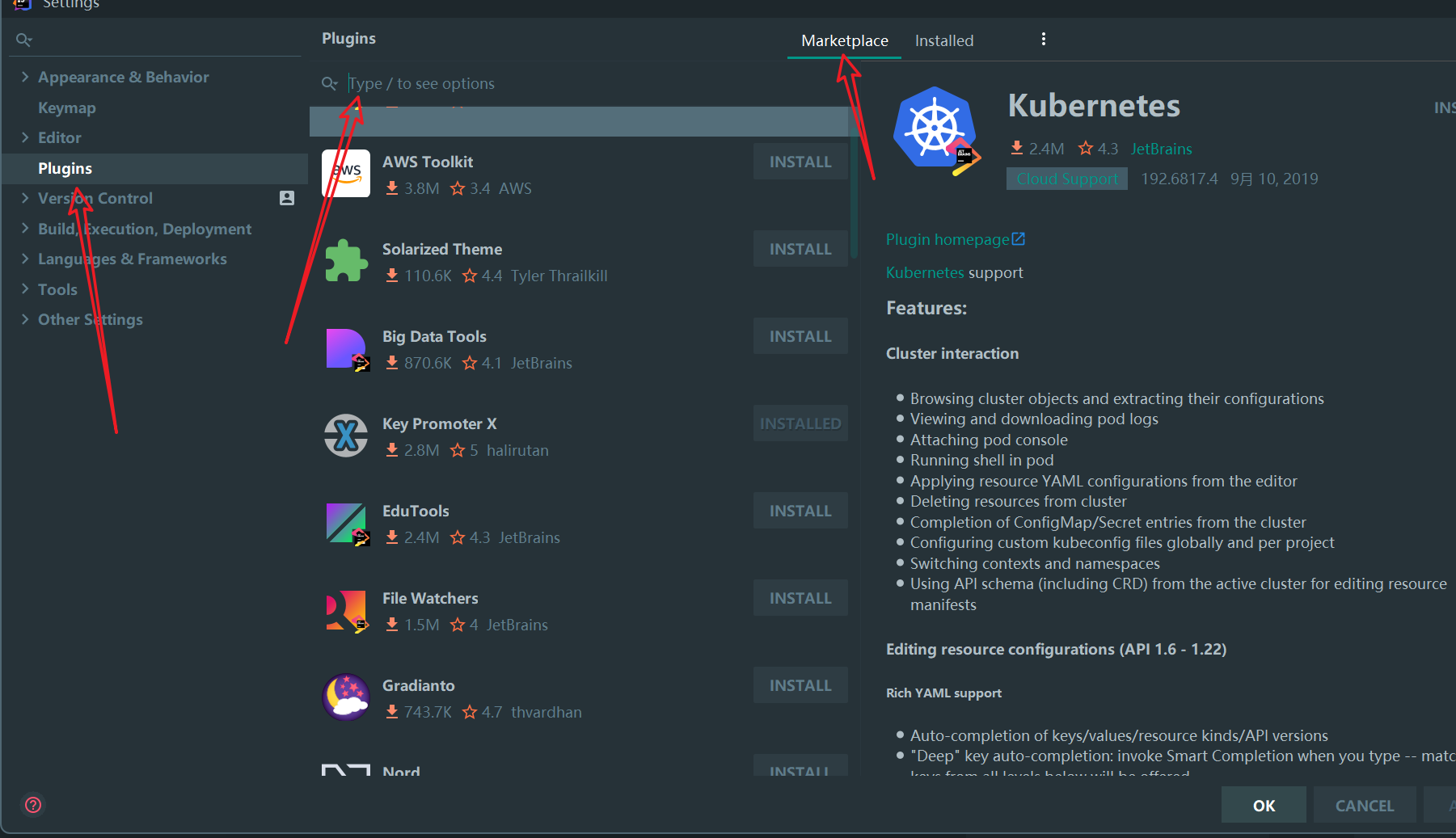Click the plugin search magnifier icon
The width and height of the screenshot is (1456, 838).
coord(330,83)
